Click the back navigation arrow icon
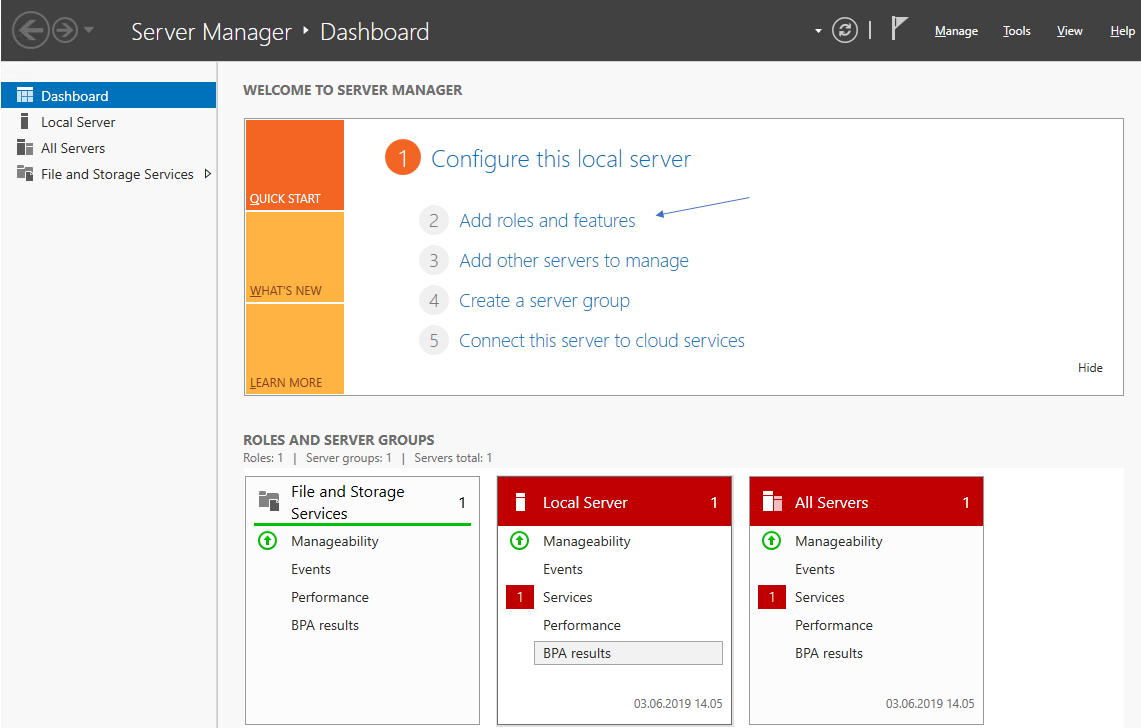The image size is (1141, 728). [30, 30]
